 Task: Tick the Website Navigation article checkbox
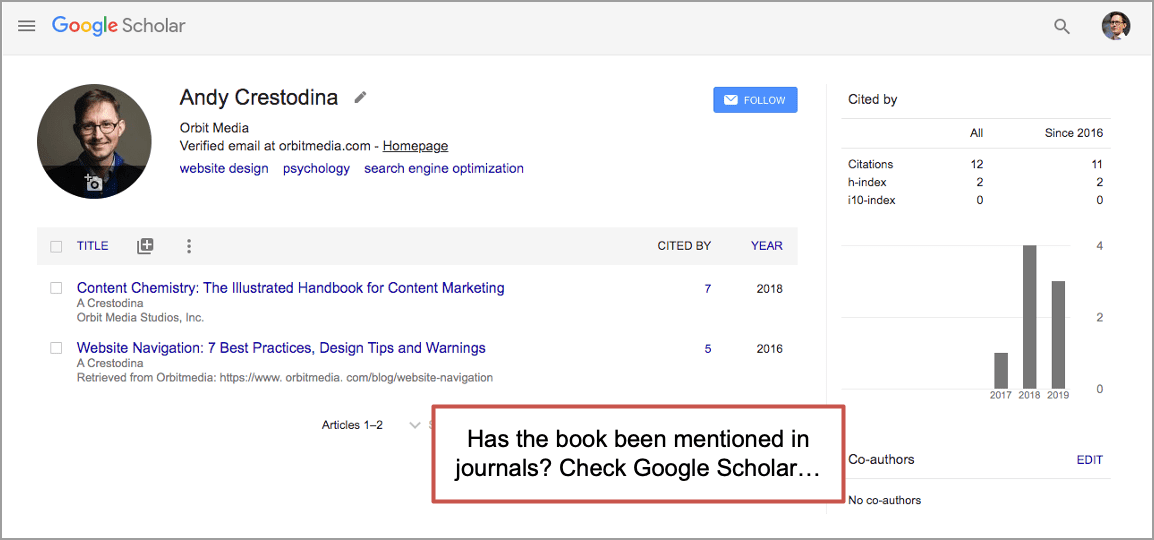tap(56, 348)
